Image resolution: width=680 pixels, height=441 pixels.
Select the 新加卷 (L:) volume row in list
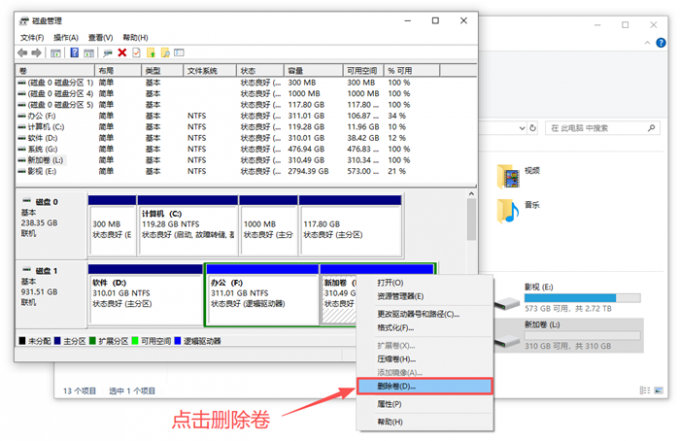click(x=246, y=160)
